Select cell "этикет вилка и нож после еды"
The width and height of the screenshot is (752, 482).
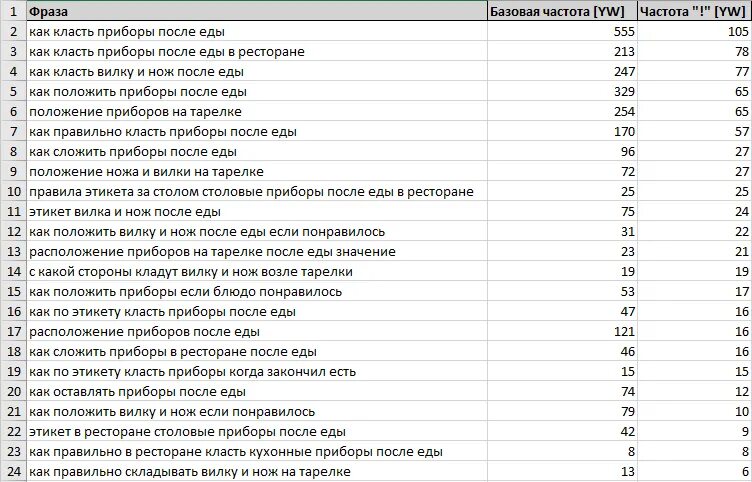[x=257, y=212]
